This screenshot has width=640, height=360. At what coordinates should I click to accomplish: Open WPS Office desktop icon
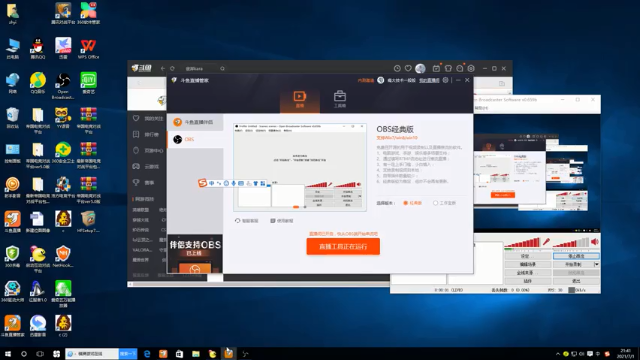(x=88, y=49)
